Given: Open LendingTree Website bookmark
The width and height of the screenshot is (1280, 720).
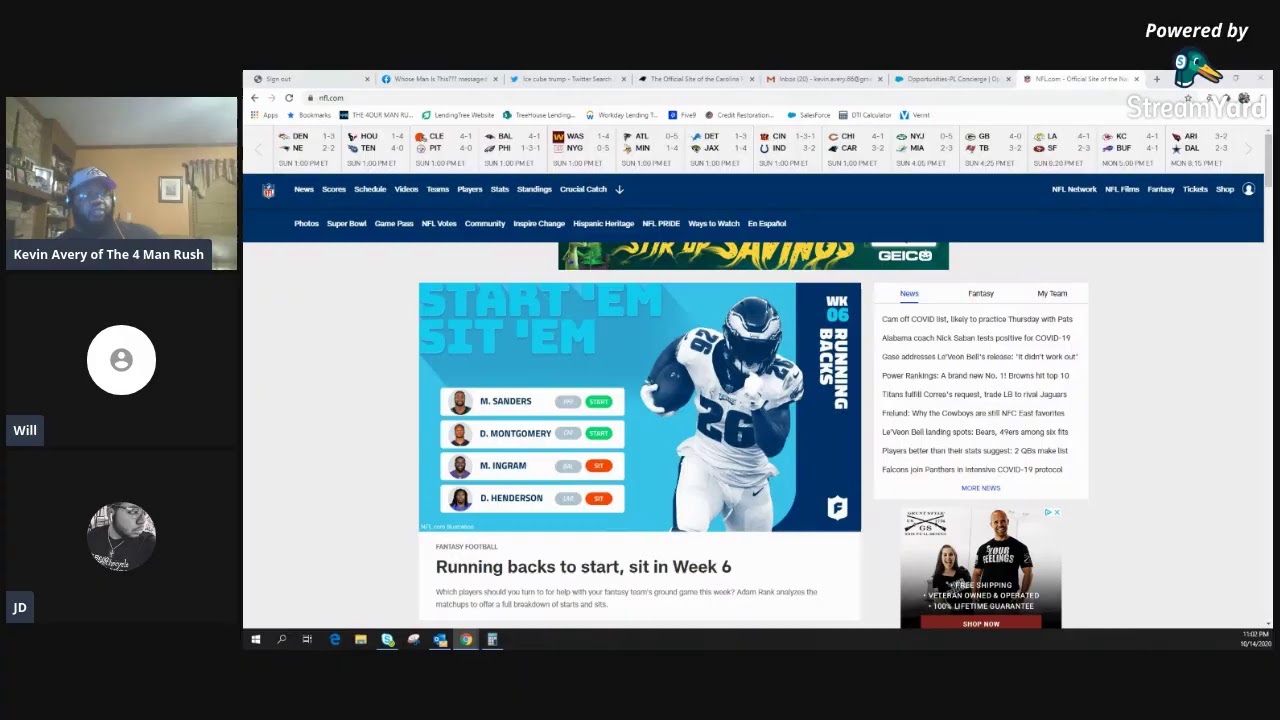Looking at the screenshot, I should (x=459, y=115).
